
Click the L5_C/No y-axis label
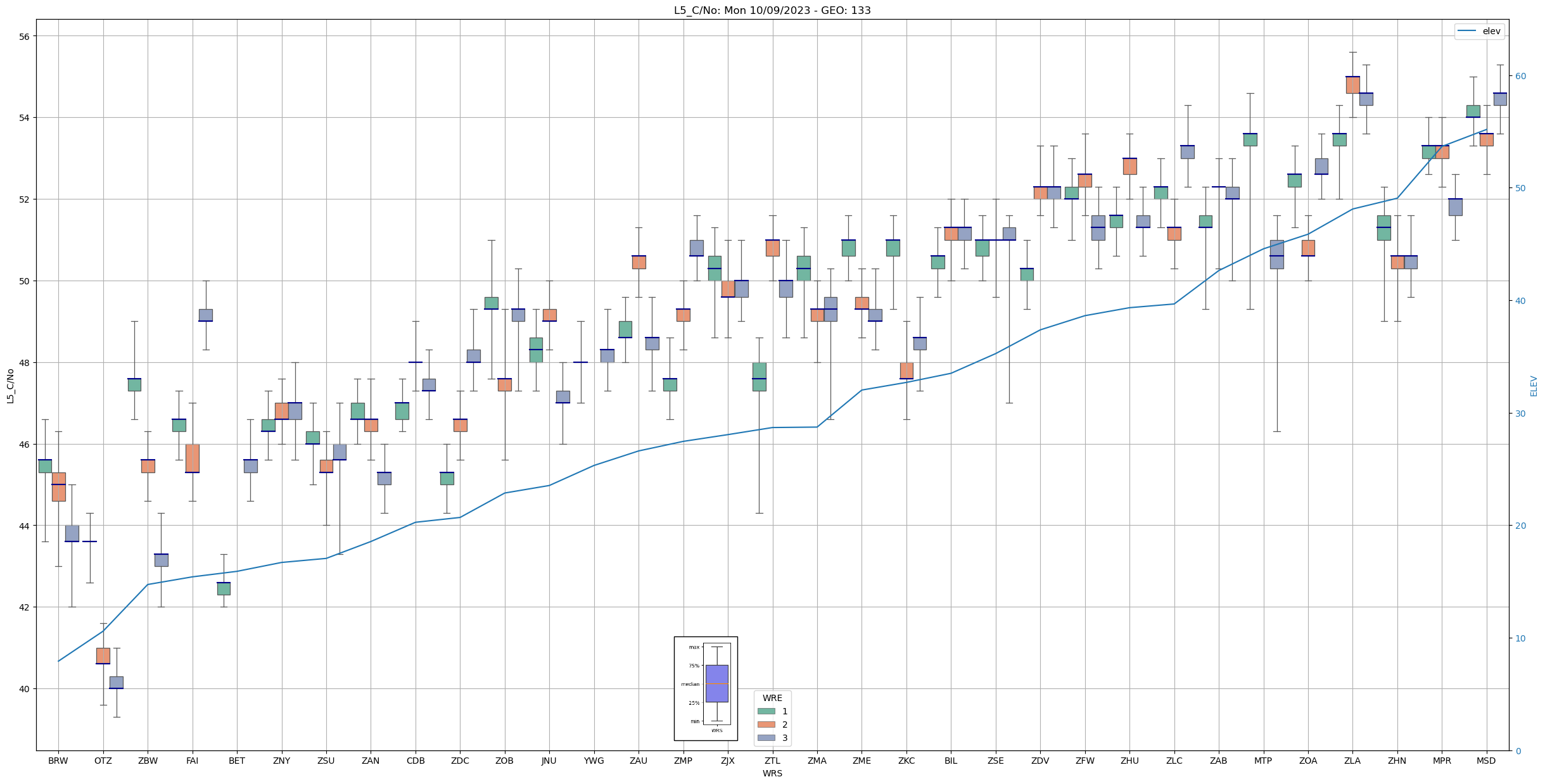[x=10, y=386]
